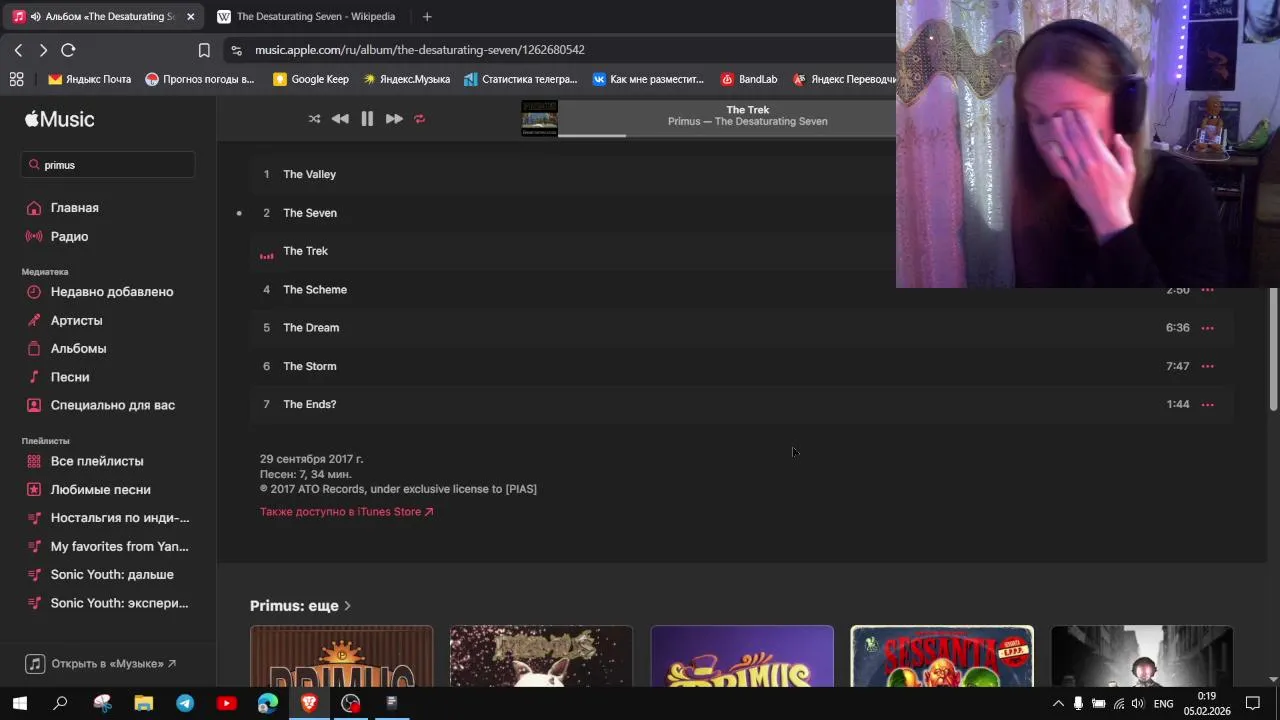Open Sessanta album cover thumbnail

[x=942, y=656]
